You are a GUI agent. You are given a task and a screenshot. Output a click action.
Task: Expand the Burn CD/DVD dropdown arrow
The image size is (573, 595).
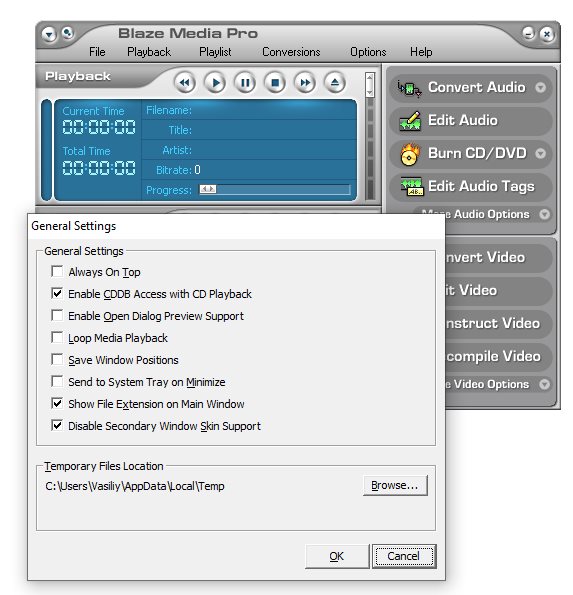pyautogui.click(x=541, y=153)
